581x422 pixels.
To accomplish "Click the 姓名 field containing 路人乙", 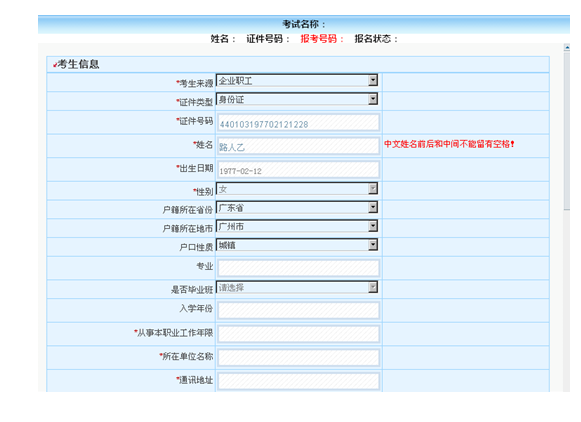I will 298,146.
